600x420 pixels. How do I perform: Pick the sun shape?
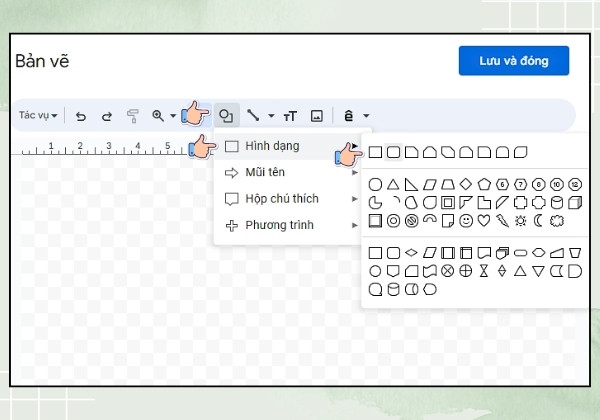(x=520, y=221)
